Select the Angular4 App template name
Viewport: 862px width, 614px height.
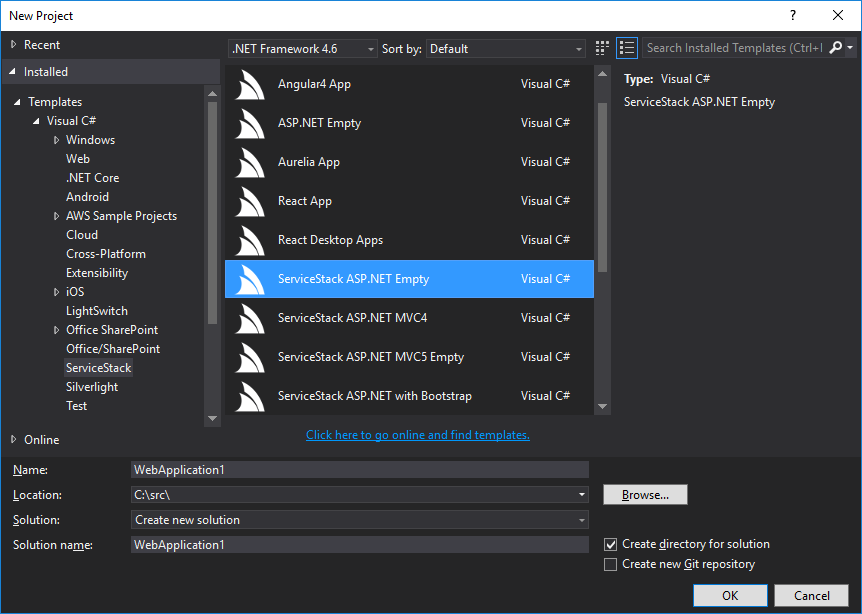pos(314,84)
